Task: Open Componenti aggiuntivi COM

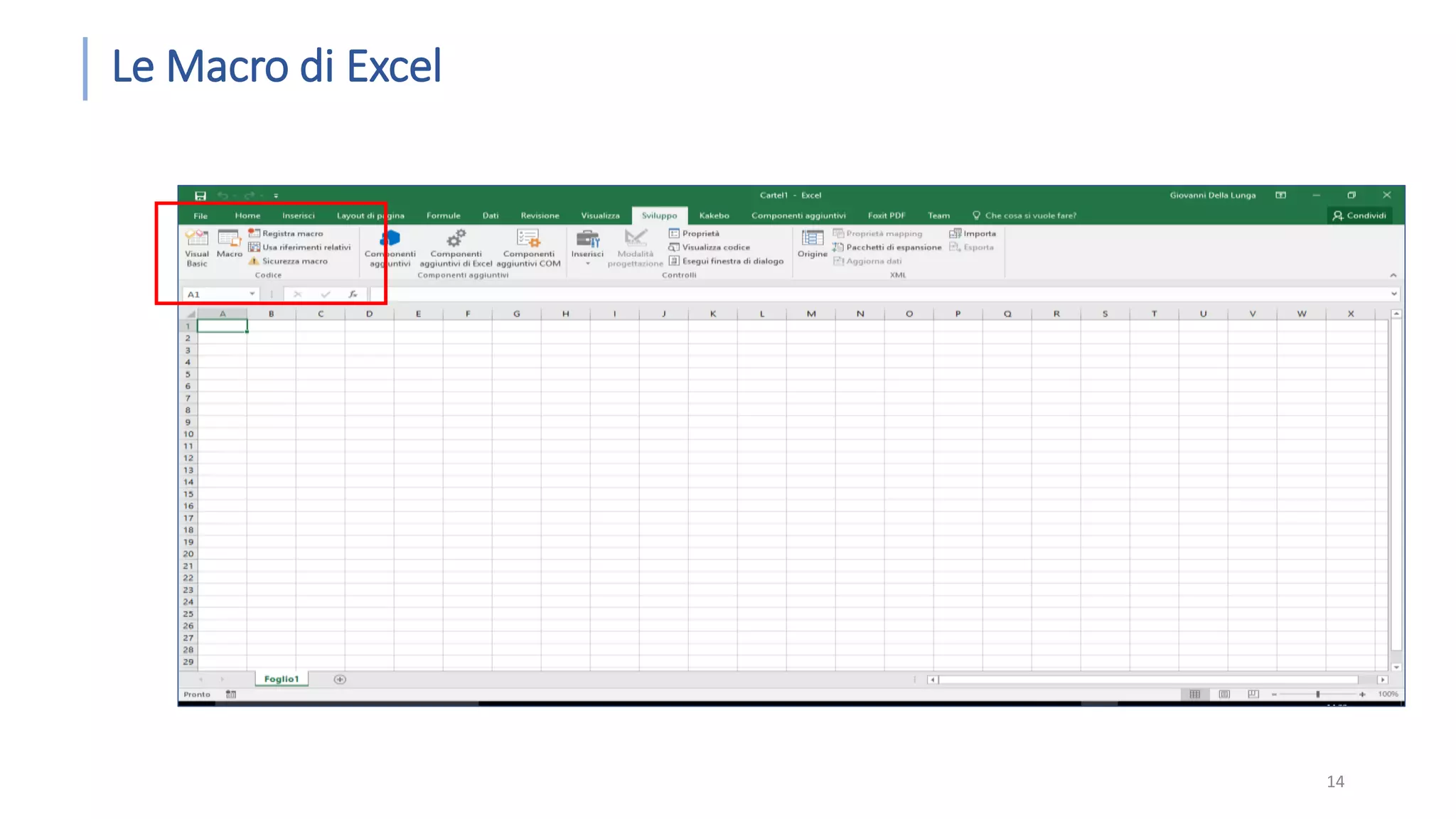Action: 528,247
